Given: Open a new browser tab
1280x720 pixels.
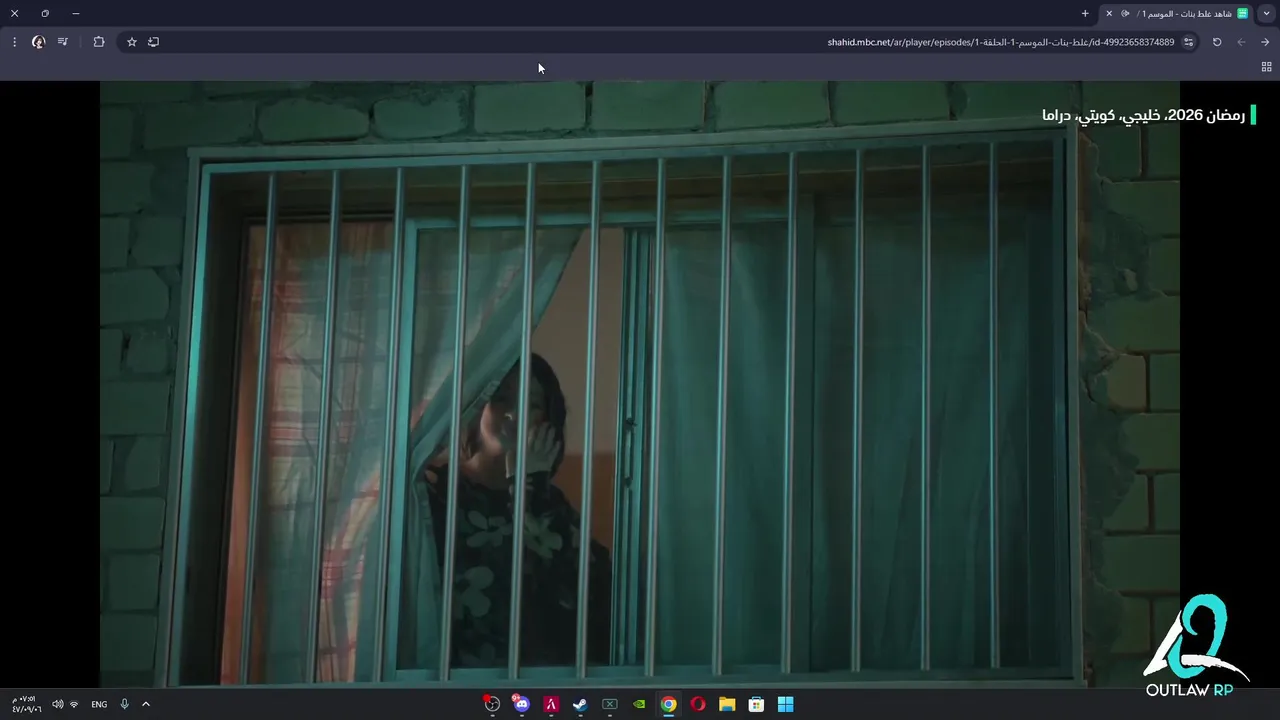Looking at the screenshot, I should coord(1085,13).
